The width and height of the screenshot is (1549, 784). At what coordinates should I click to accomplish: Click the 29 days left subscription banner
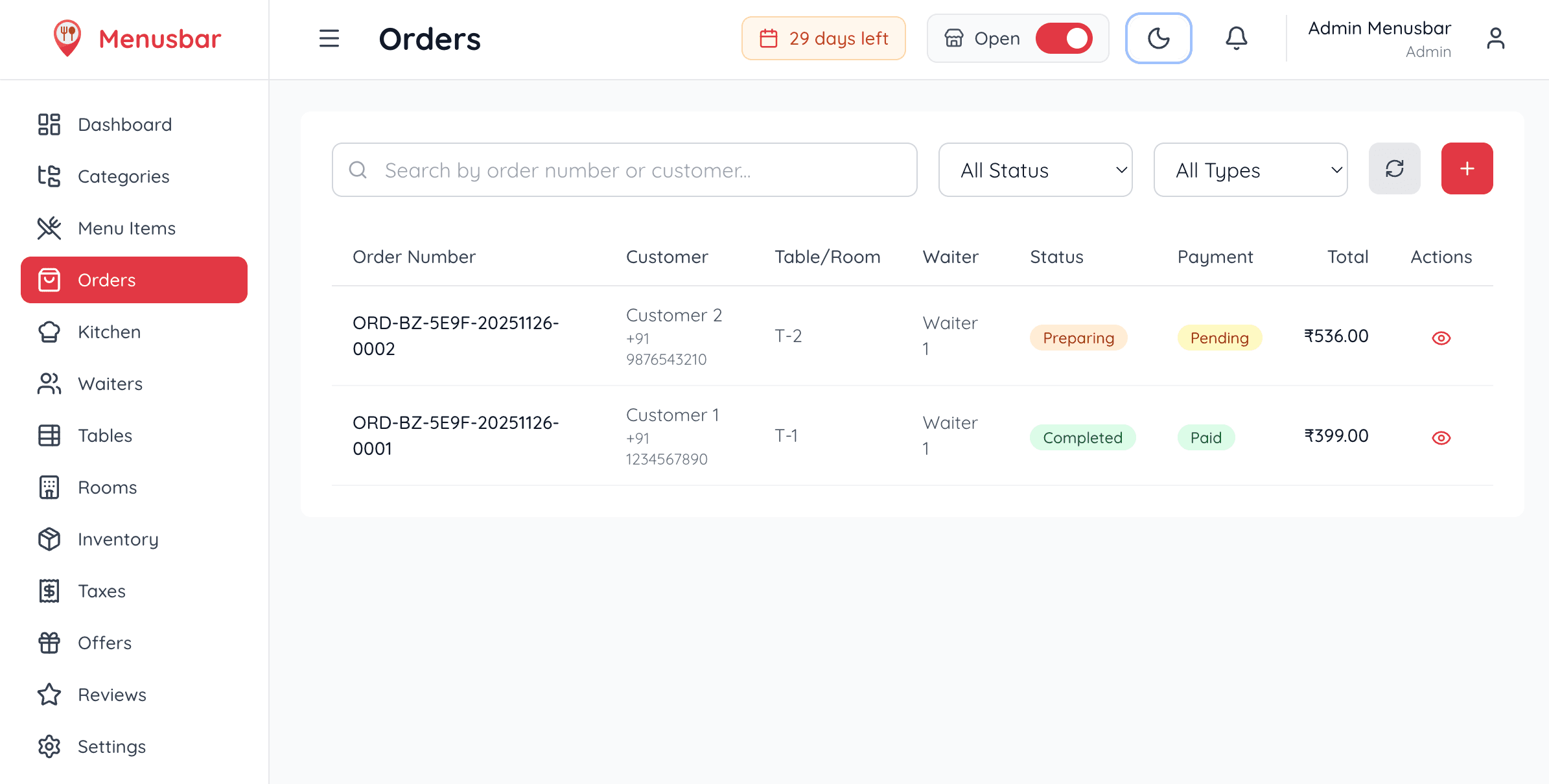click(x=823, y=38)
